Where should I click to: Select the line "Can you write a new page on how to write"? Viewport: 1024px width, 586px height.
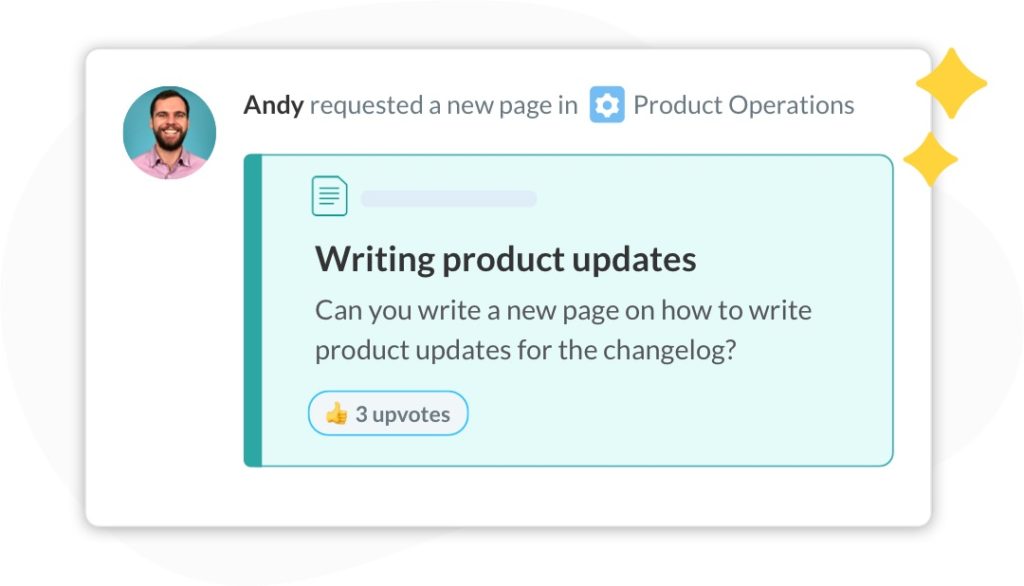click(563, 310)
